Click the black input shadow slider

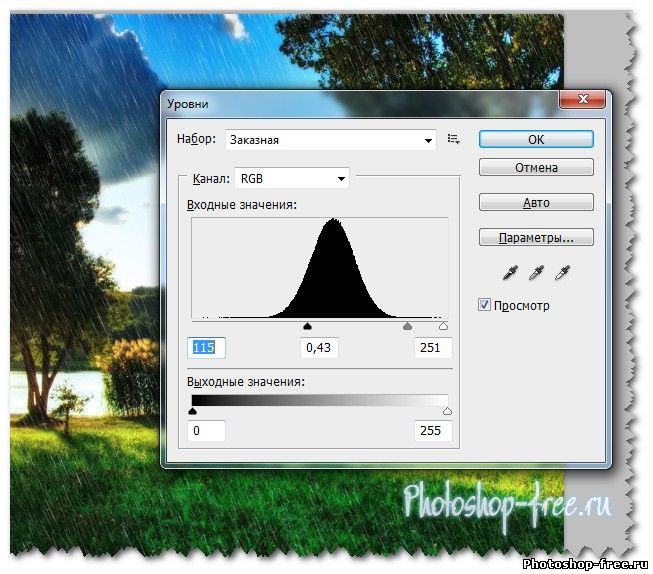(307, 326)
